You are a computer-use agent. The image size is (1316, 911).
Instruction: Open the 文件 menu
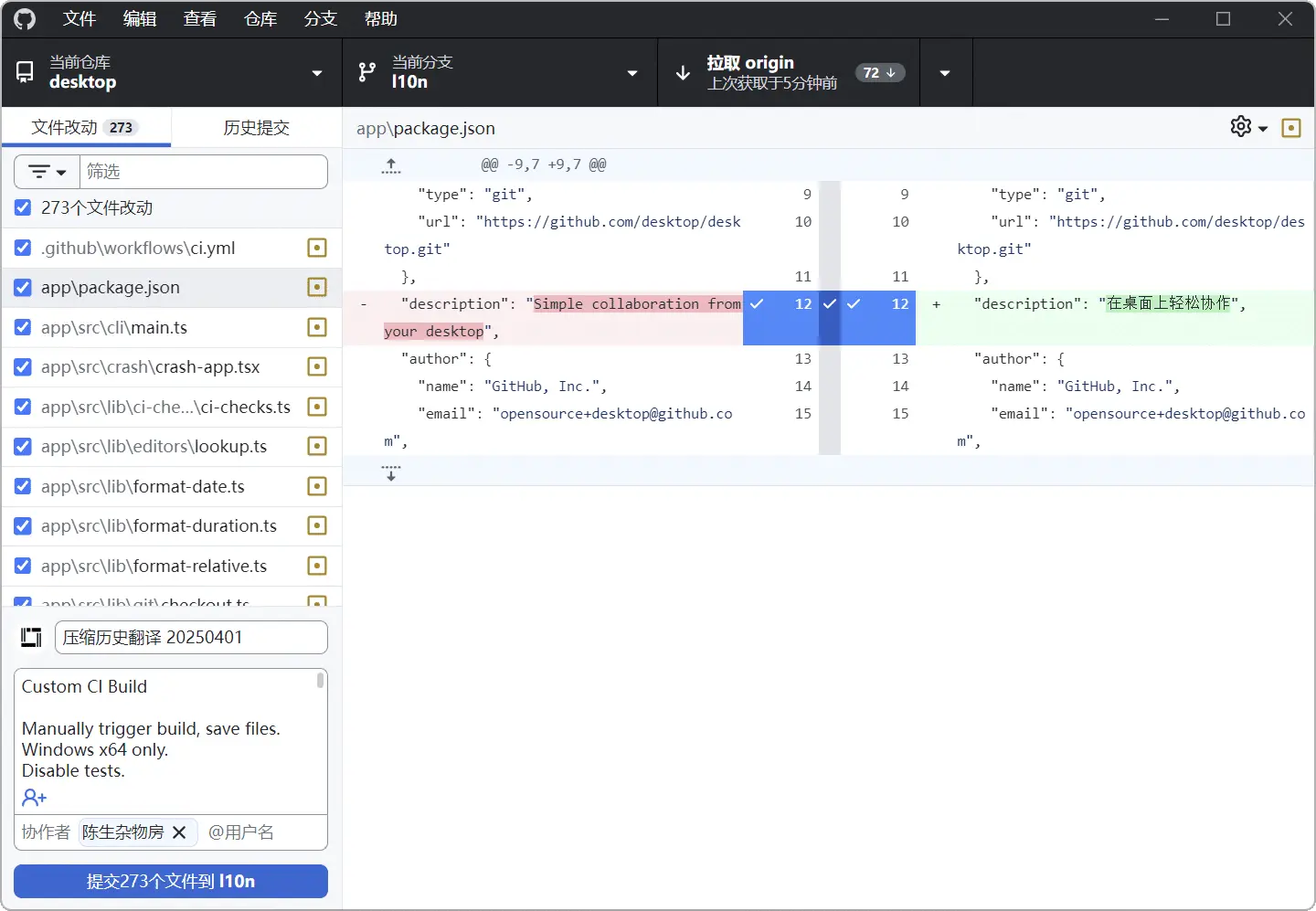pyautogui.click(x=80, y=19)
